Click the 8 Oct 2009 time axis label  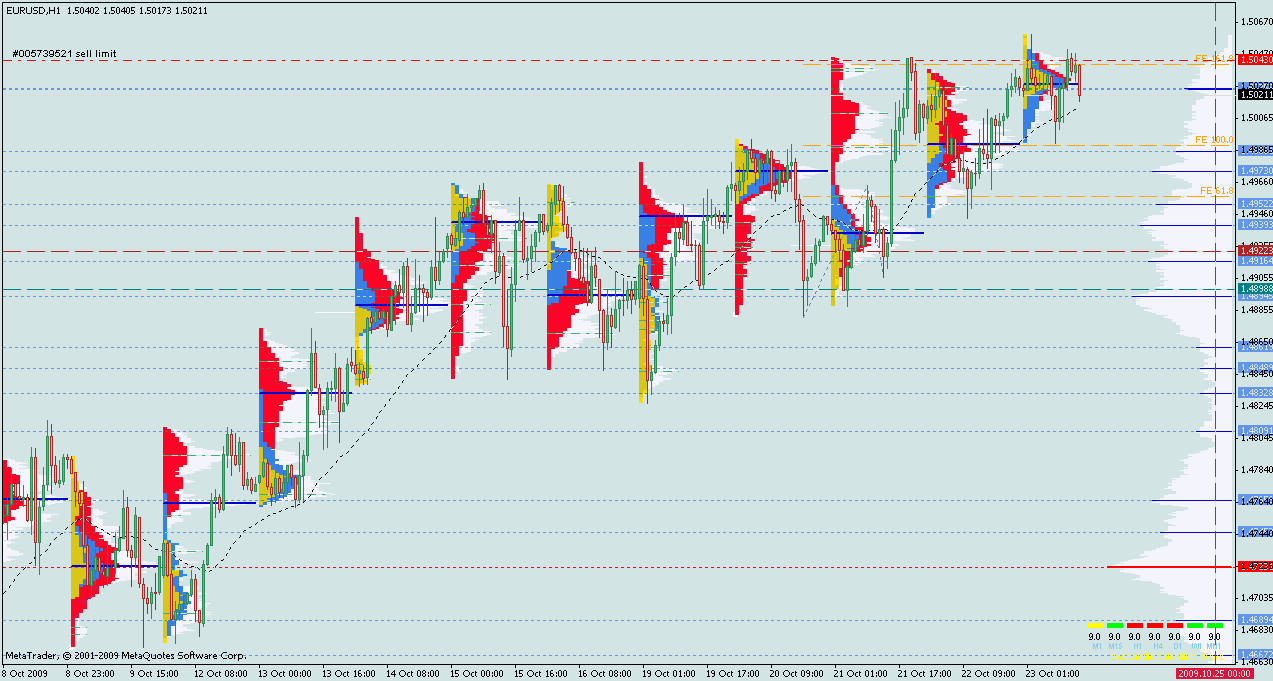[x=28, y=674]
